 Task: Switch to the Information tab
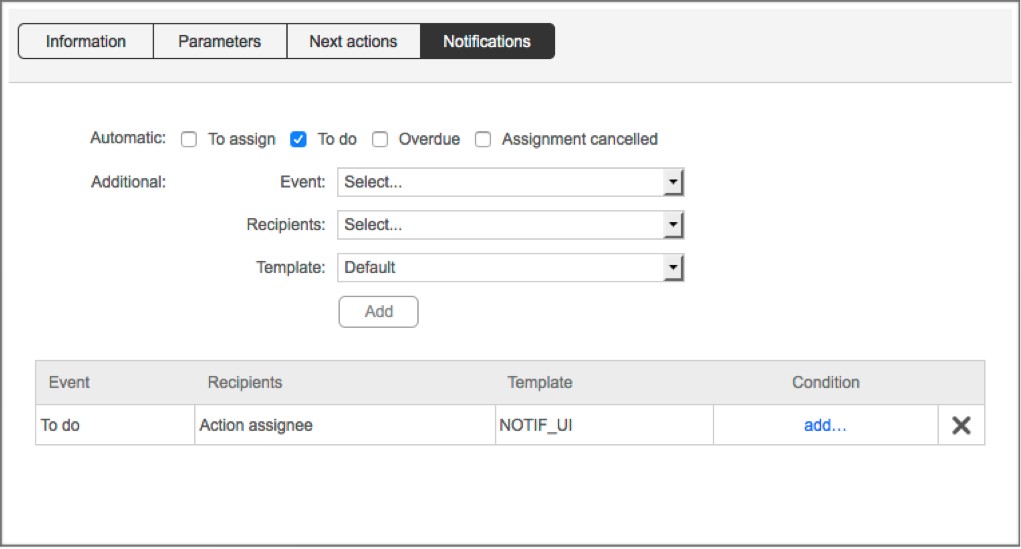(x=86, y=42)
